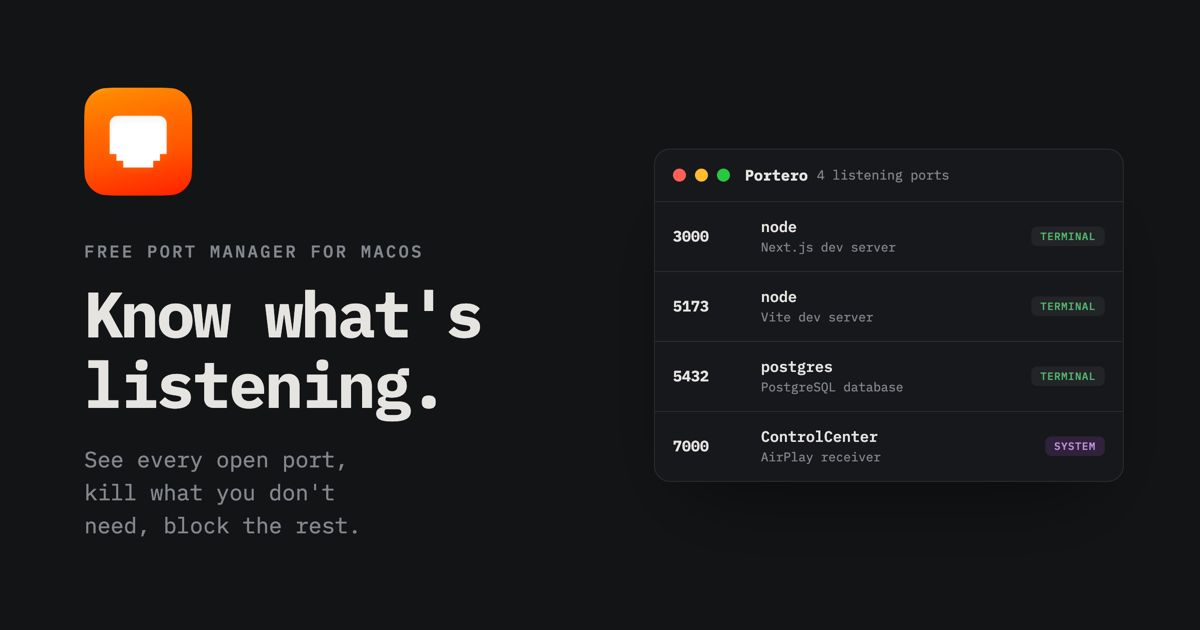Click the node process name on port 5173
Image resolution: width=1200 pixels, height=630 pixels.
[x=779, y=297]
